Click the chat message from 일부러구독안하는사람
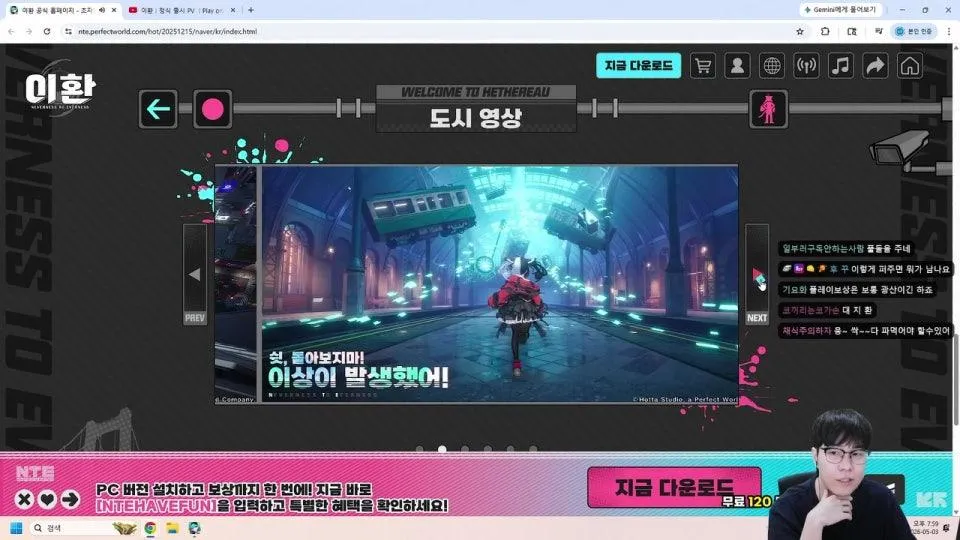 point(846,249)
